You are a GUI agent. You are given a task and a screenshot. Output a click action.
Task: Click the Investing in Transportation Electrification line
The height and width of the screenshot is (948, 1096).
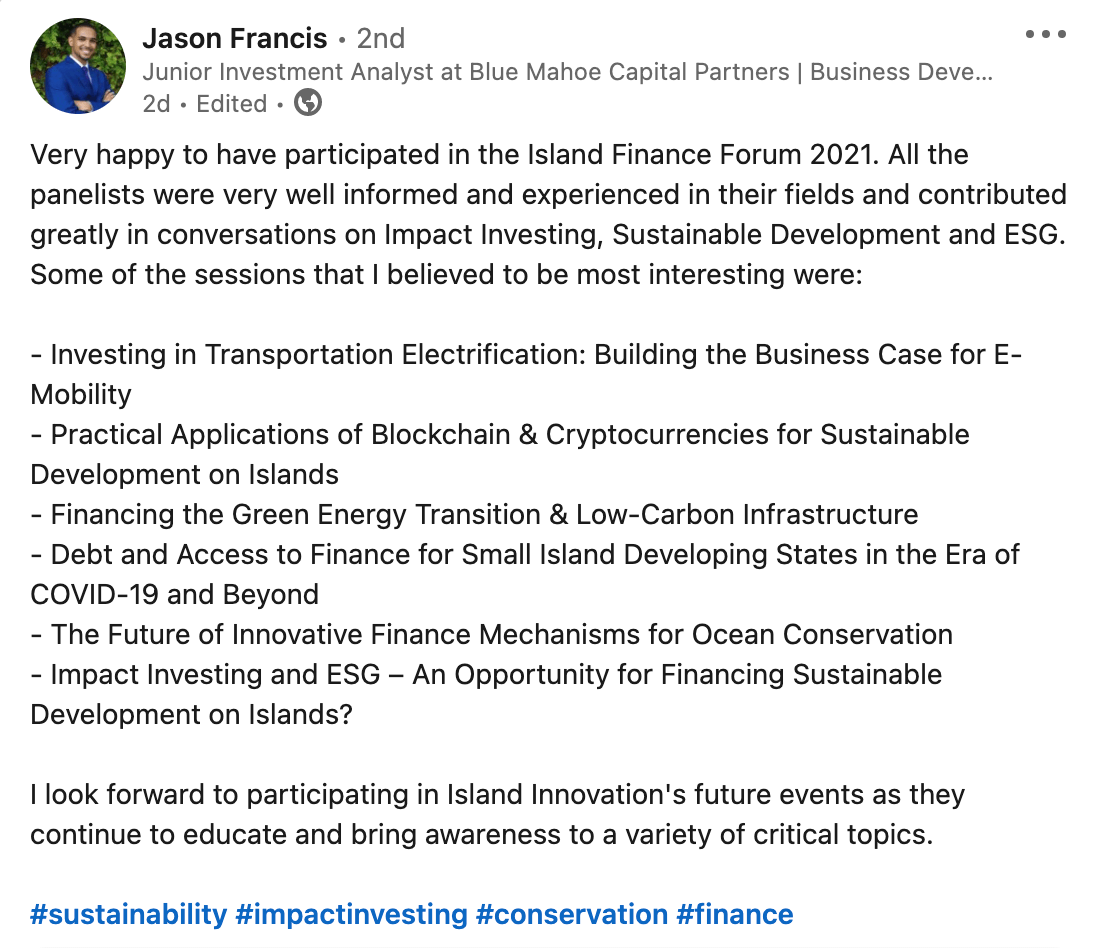[526, 375]
